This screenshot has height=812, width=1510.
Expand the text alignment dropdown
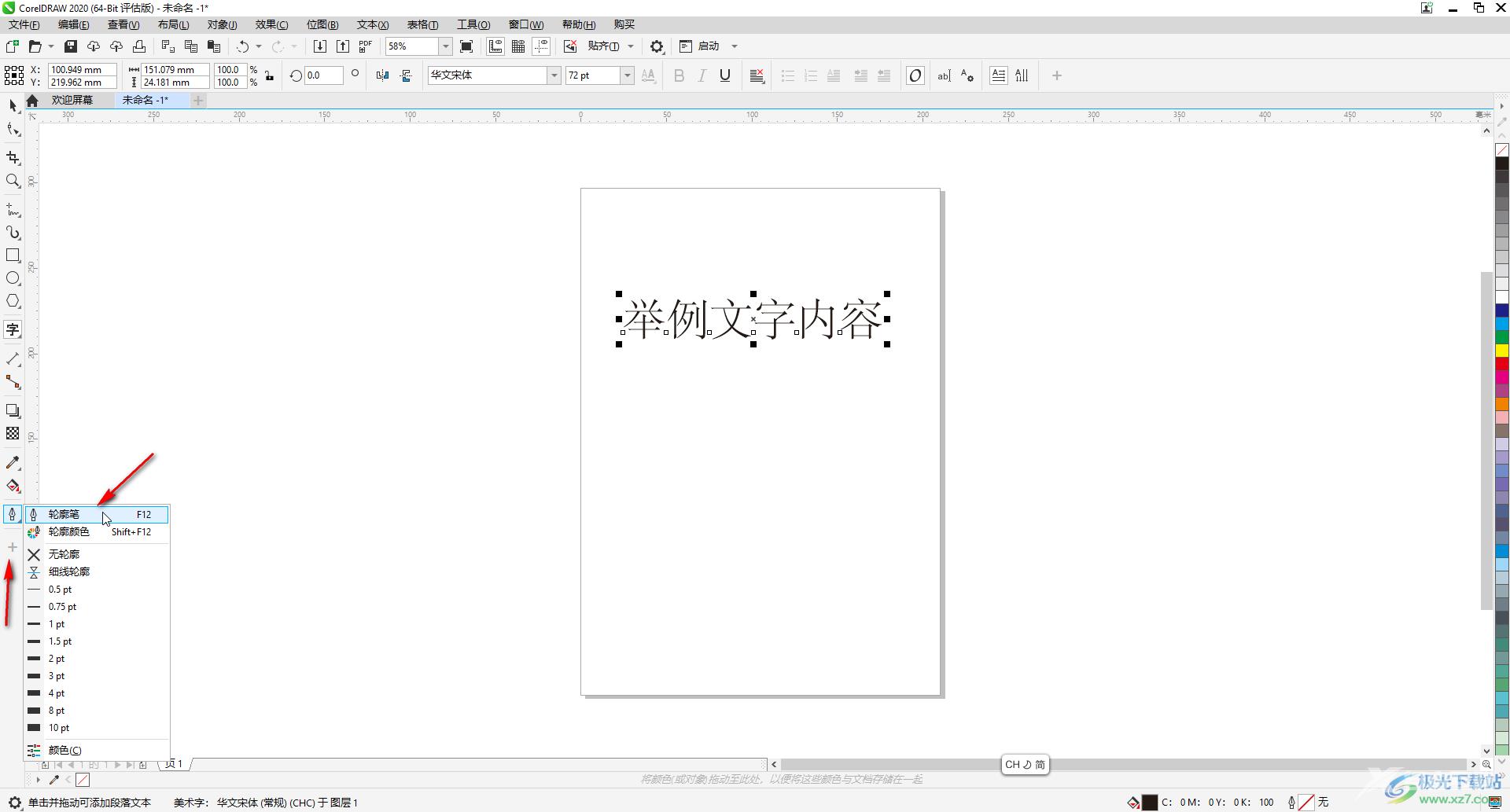tap(757, 75)
